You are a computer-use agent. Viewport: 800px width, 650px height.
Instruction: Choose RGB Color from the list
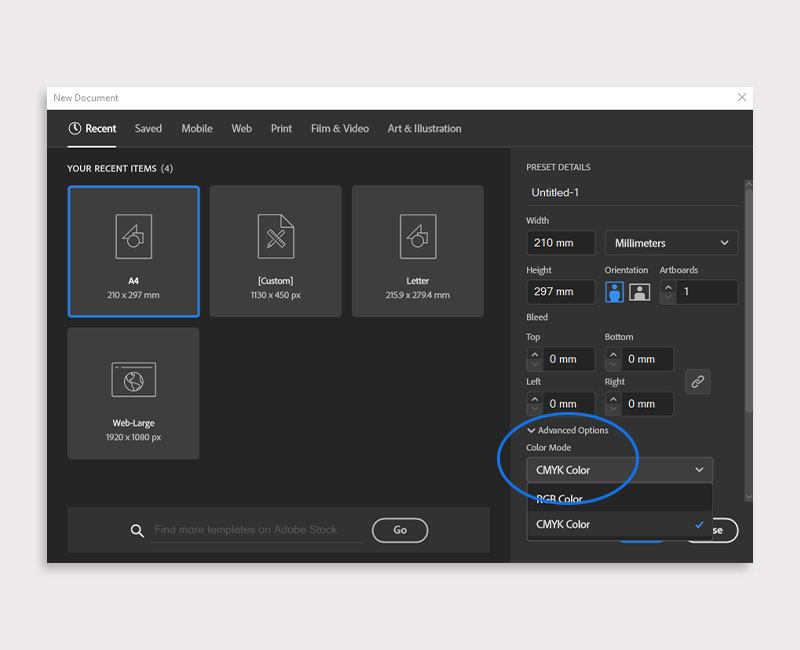click(x=619, y=498)
